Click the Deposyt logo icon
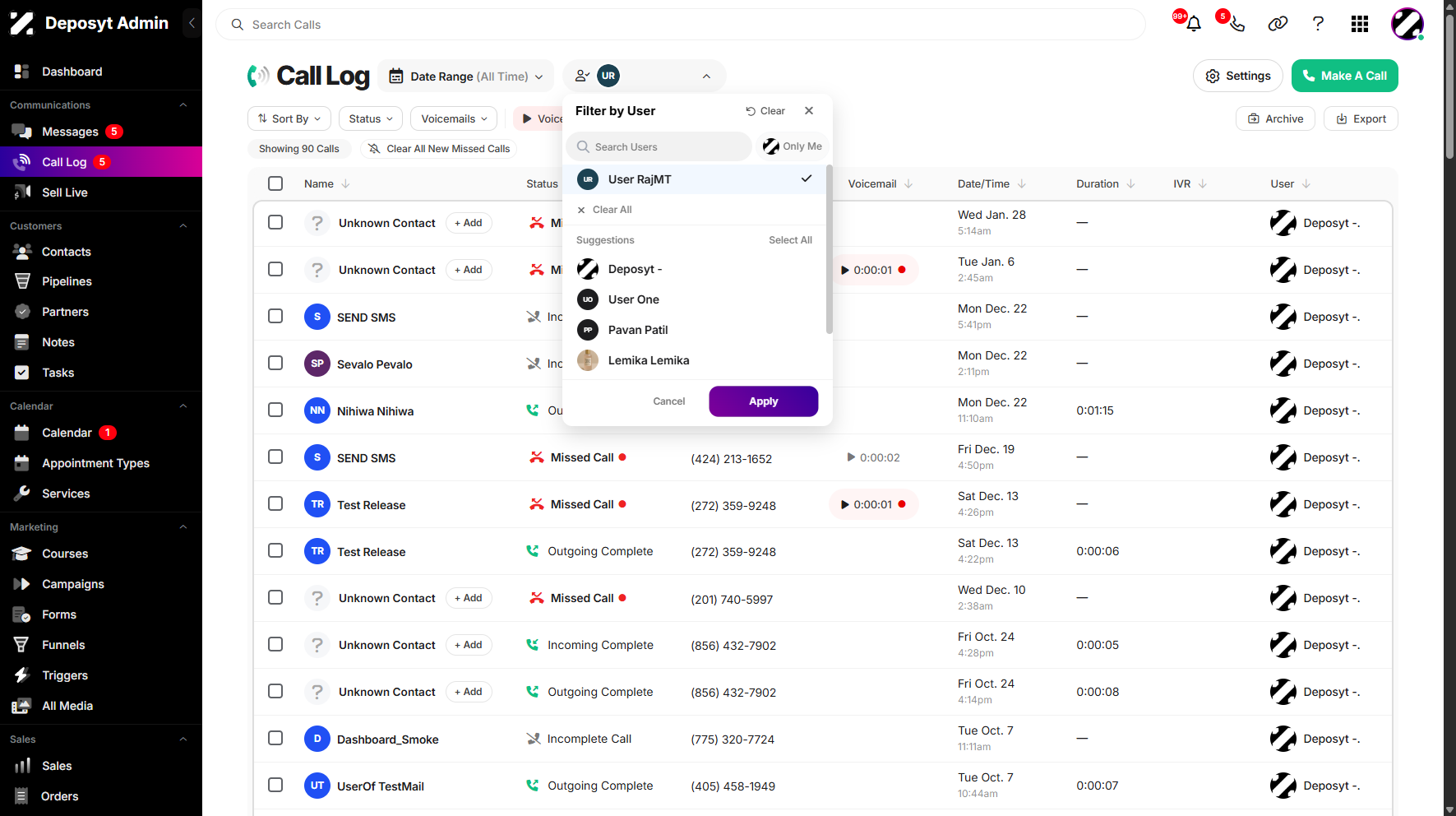The height and width of the screenshot is (816, 1456). click(x=22, y=23)
